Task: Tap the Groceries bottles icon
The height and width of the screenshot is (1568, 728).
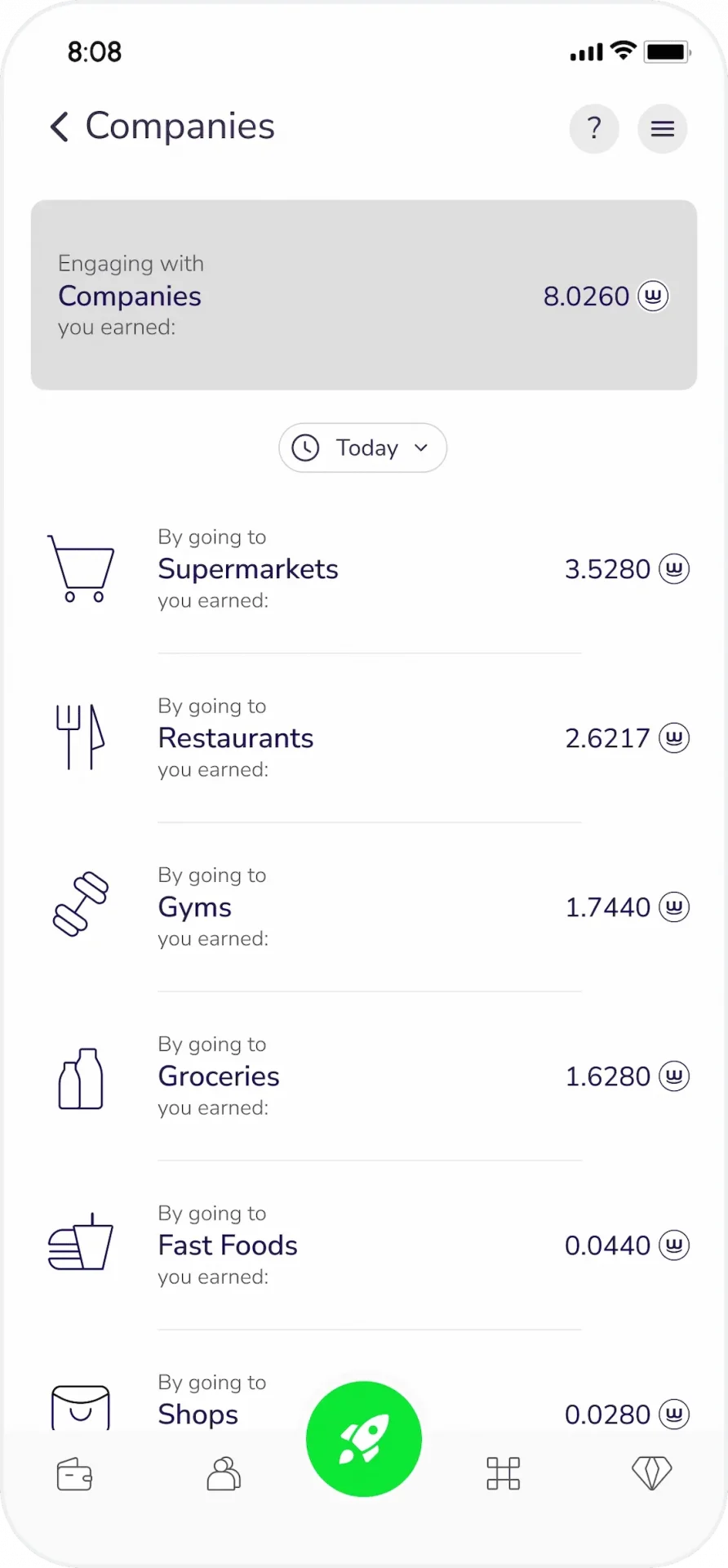Action: point(81,1079)
